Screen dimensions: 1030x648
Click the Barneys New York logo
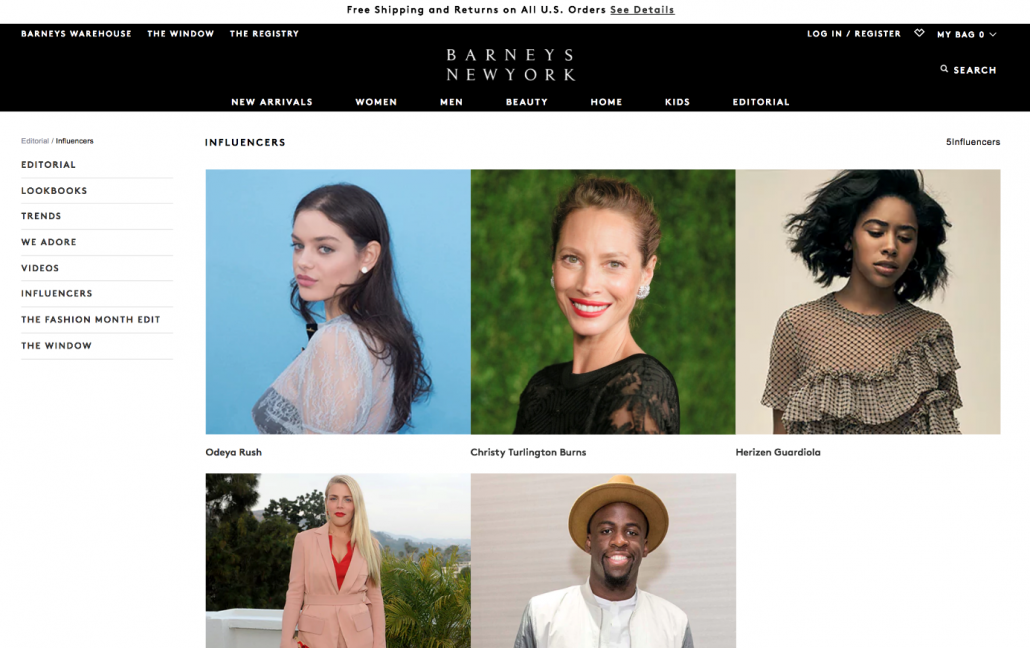pyautogui.click(x=510, y=64)
